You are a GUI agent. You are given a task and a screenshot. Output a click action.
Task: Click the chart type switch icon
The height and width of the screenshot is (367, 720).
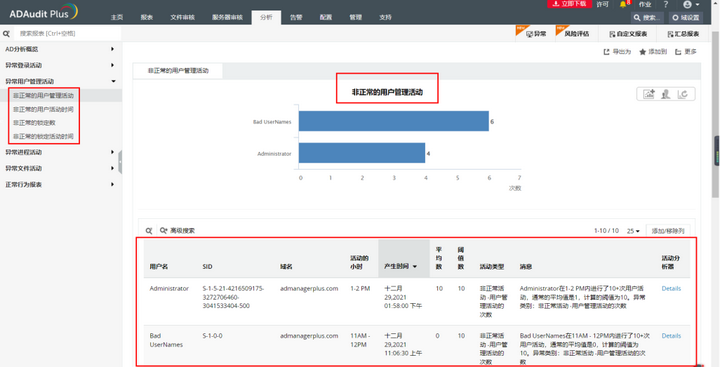(x=666, y=94)
